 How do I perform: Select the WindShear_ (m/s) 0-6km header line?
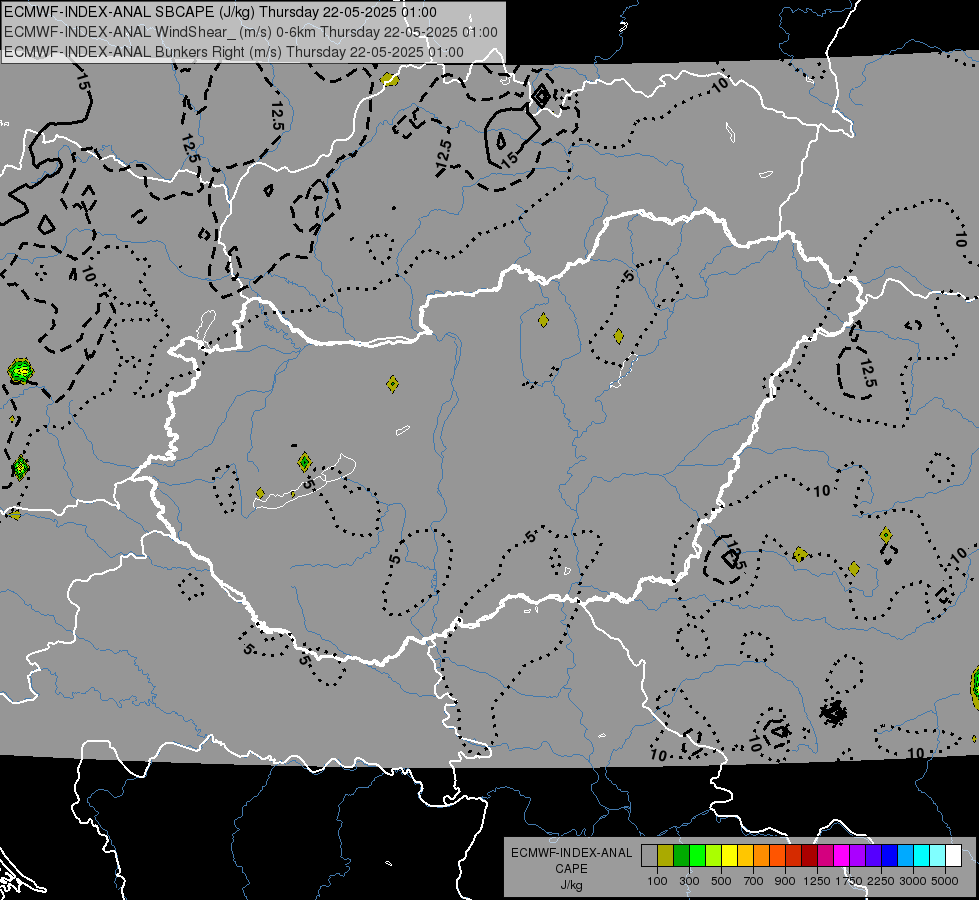(251, 32)
